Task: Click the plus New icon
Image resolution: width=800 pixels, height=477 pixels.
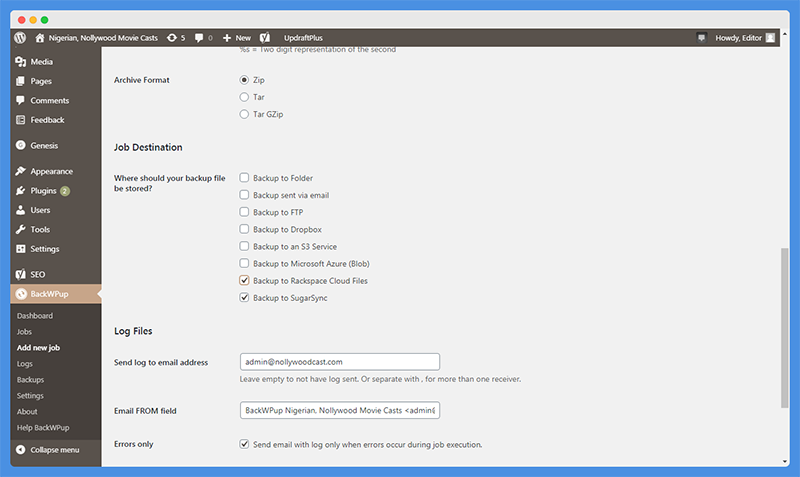Action: click(227, 38)
